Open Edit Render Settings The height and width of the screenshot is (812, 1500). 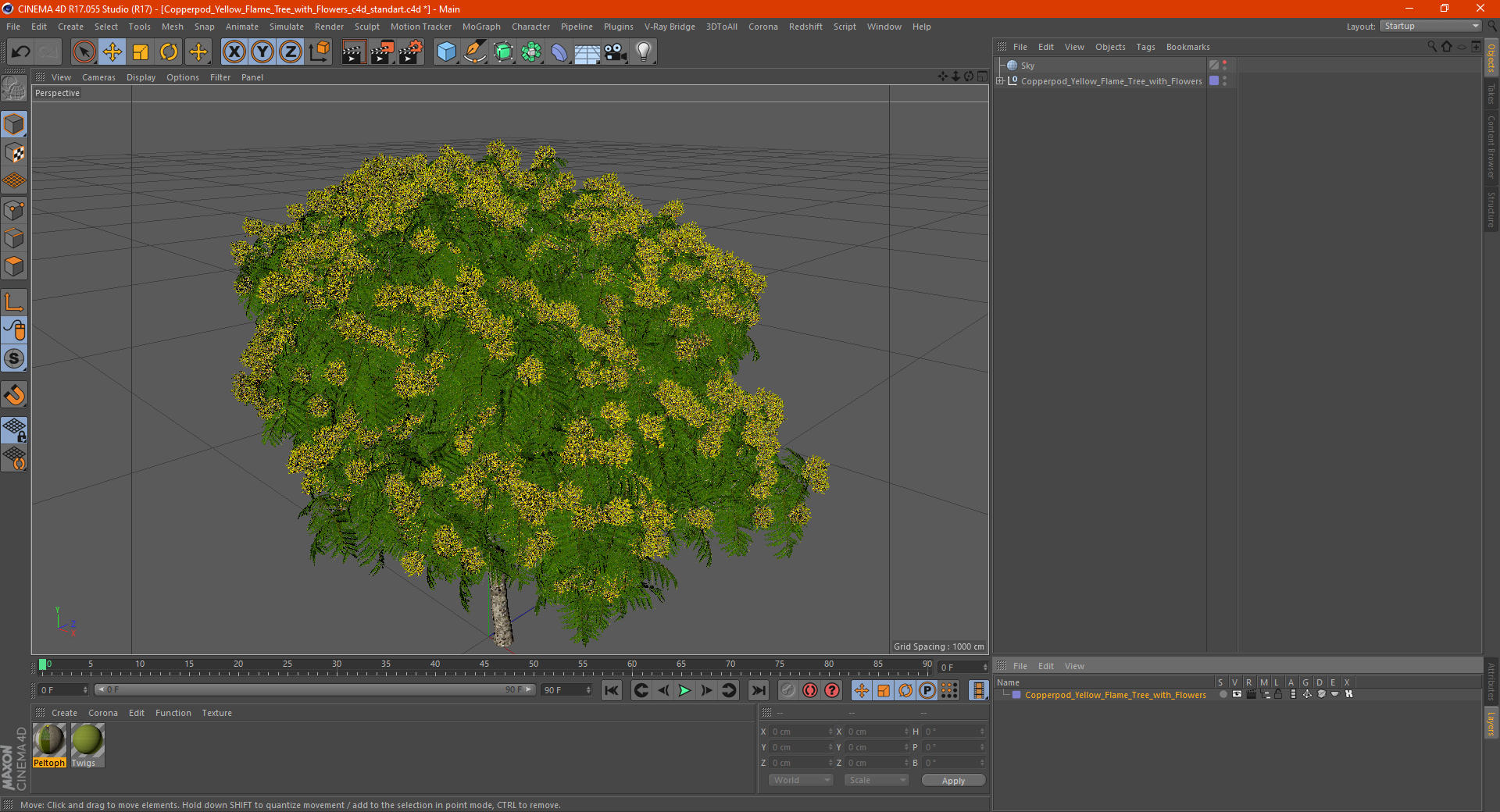click(x=411, y=52)
